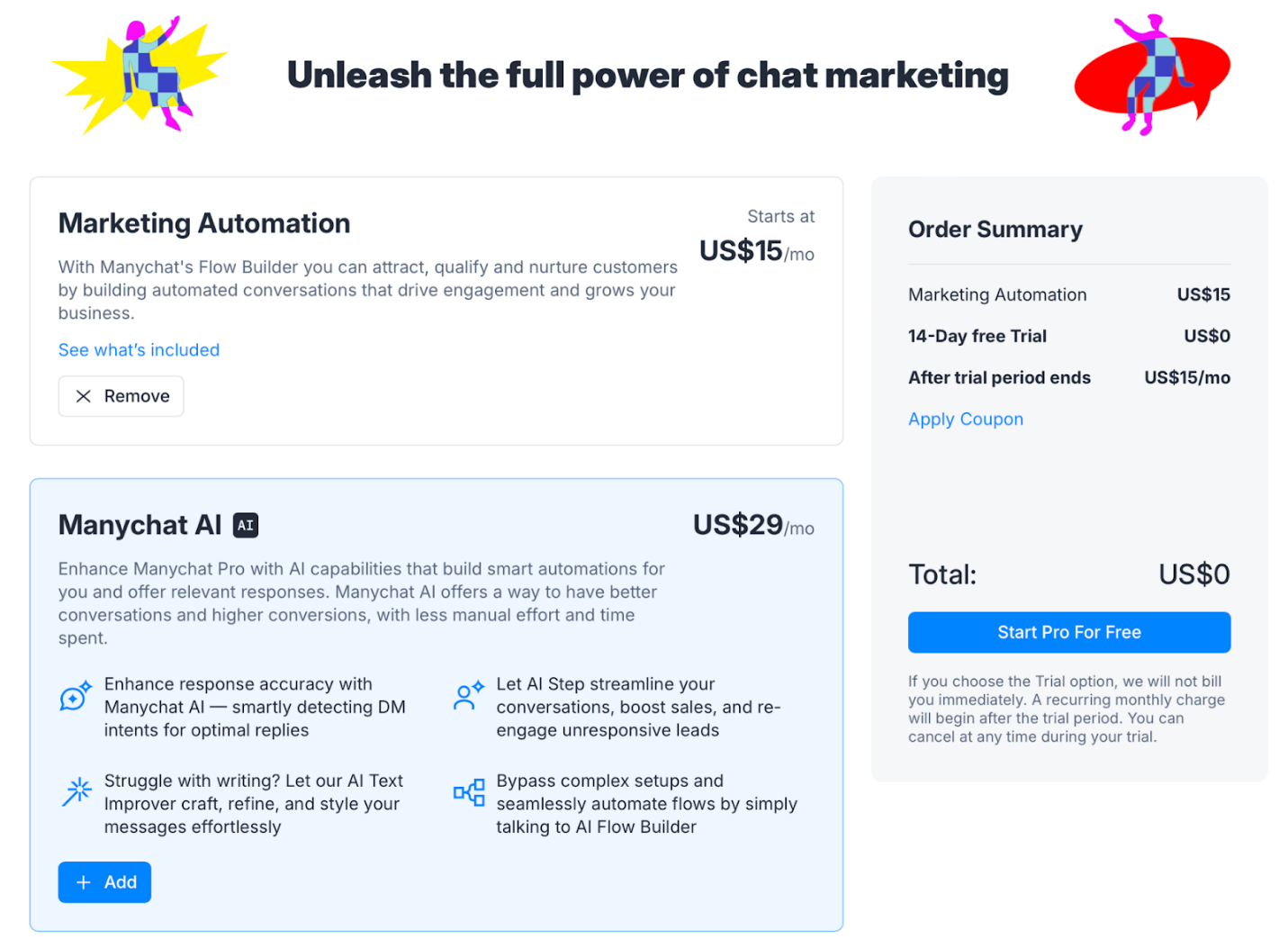Click the Marketing Automation card title
Screen dimensions: 1288x939
[x=204, y=222]
